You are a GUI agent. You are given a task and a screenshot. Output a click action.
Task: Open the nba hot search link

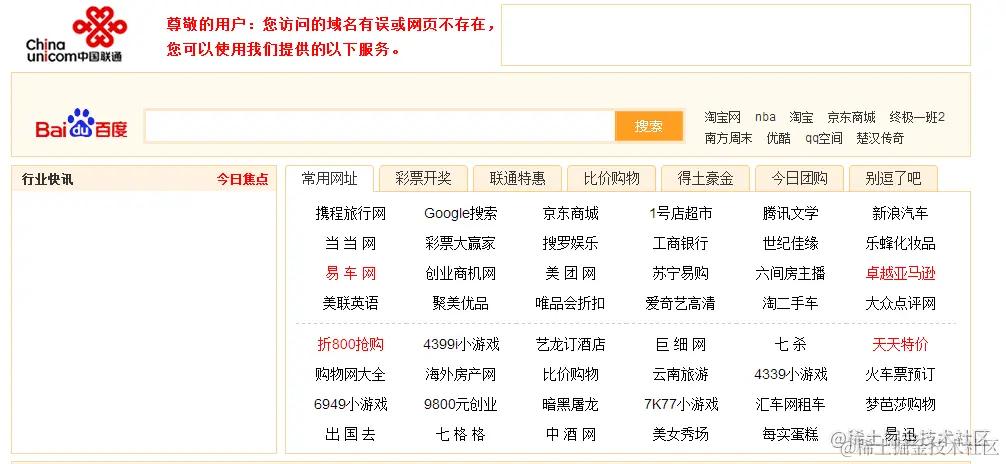[x=765, y=117]
